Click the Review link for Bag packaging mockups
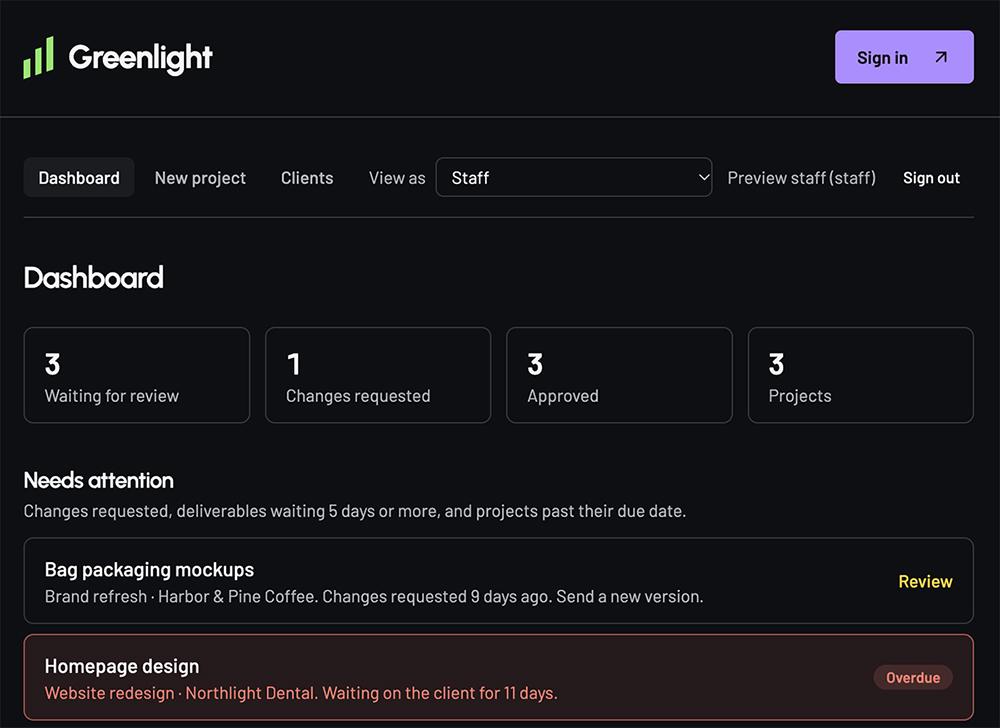 pyautogui.click(x=925, y=581)
